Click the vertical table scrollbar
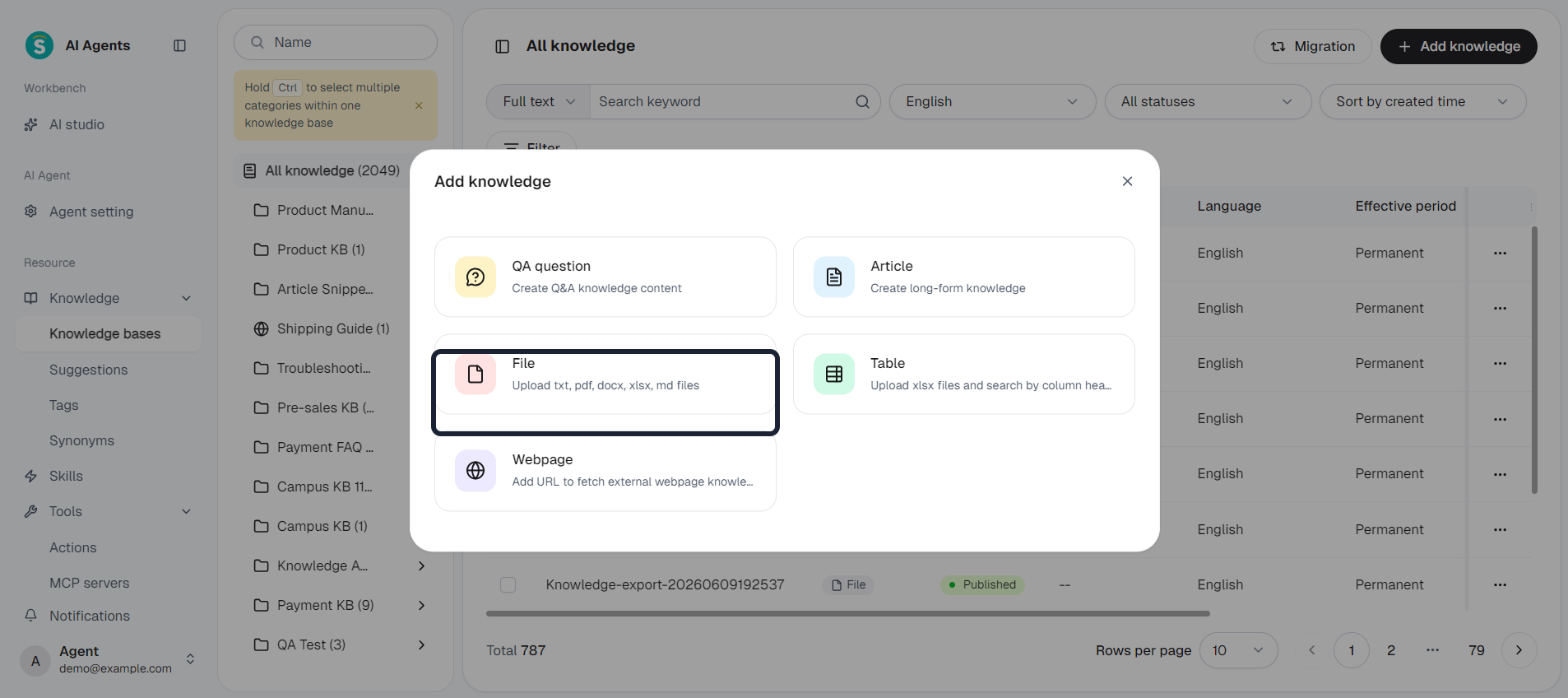Viewport: 1568px width, 698px height. pyautogui.click(x=1535, y=360)
